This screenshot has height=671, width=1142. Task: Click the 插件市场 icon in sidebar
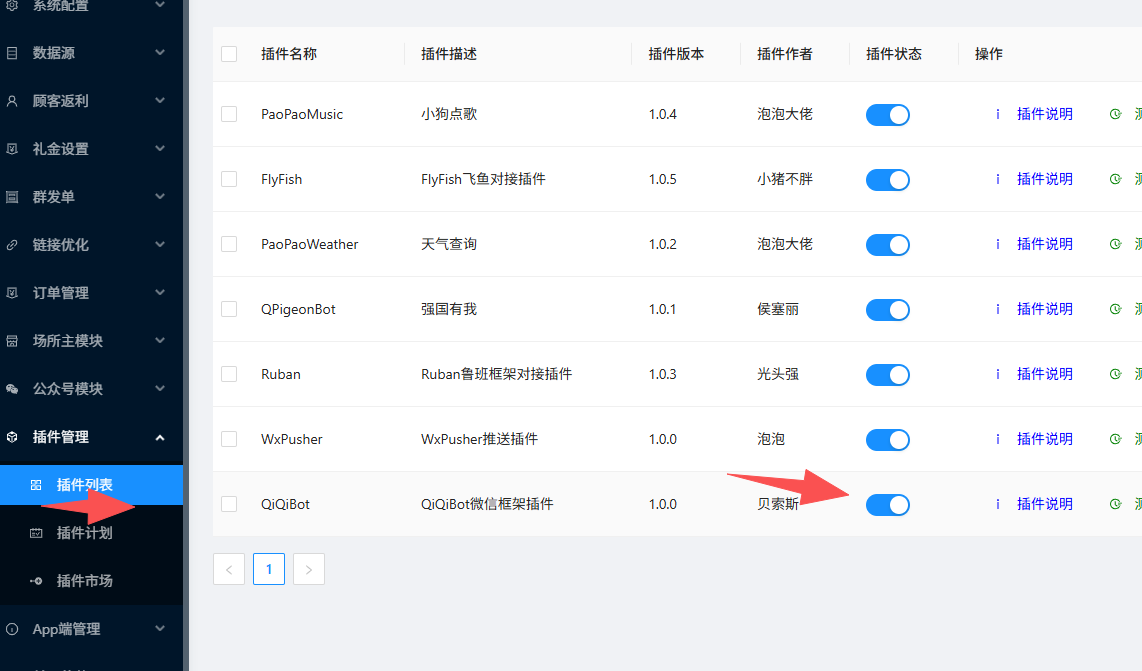click(x=36, y=581)
